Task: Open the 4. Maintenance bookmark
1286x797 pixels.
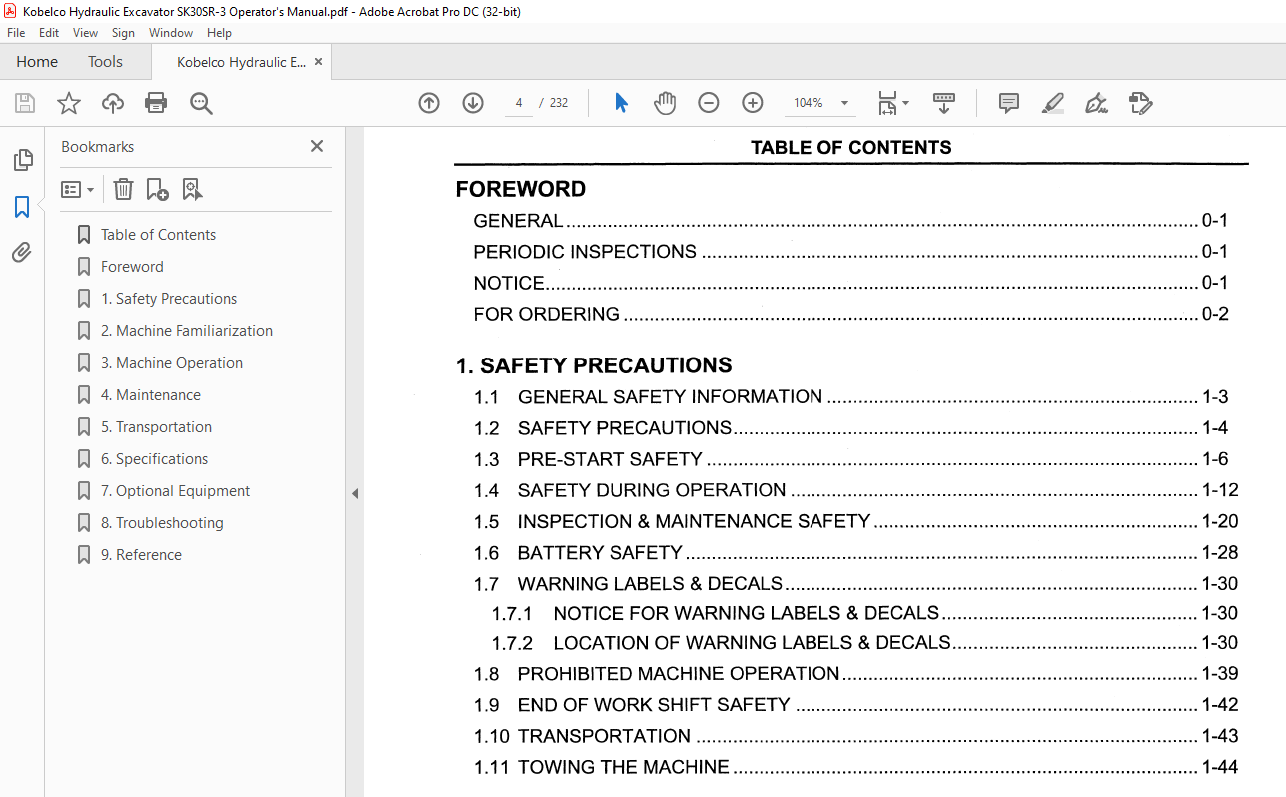Action: click(150, 395)
